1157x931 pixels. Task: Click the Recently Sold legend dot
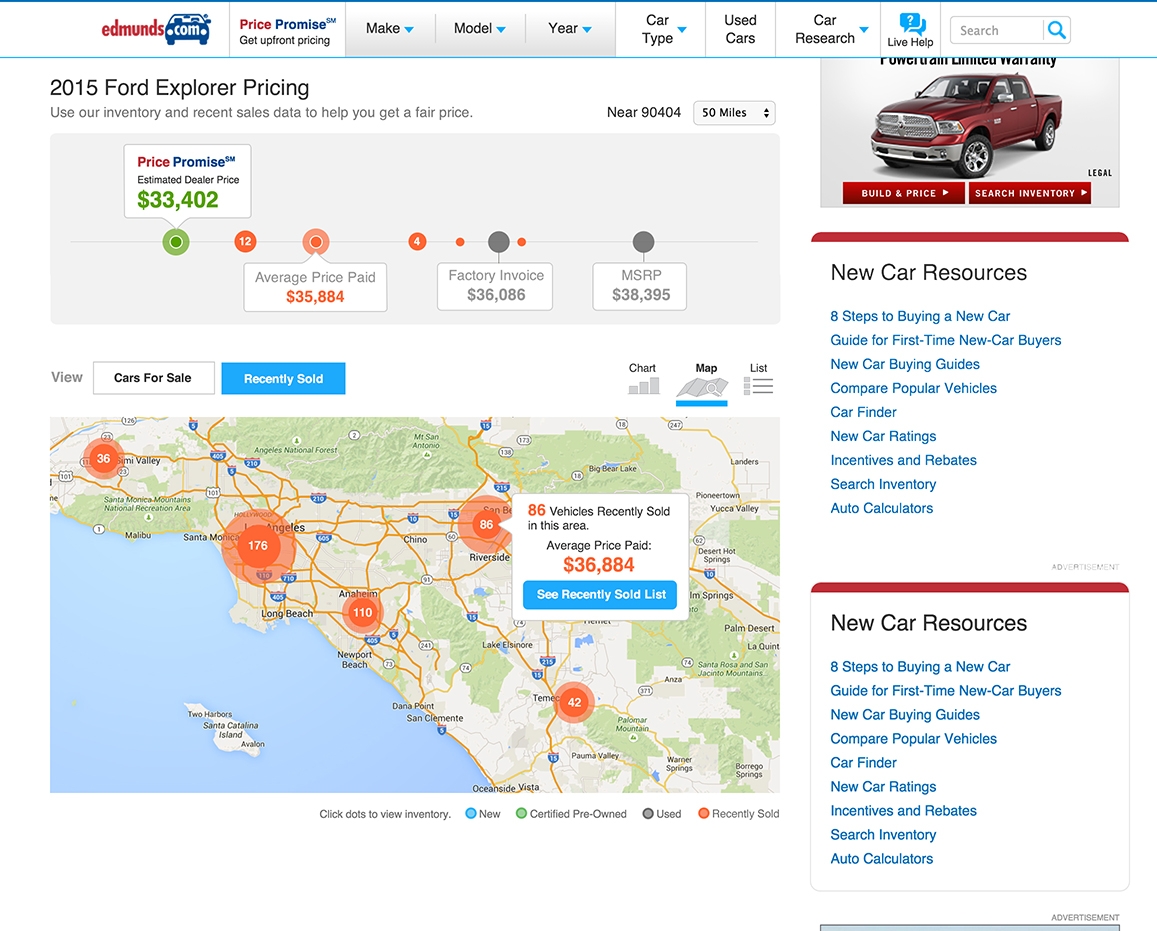(704, 813)
